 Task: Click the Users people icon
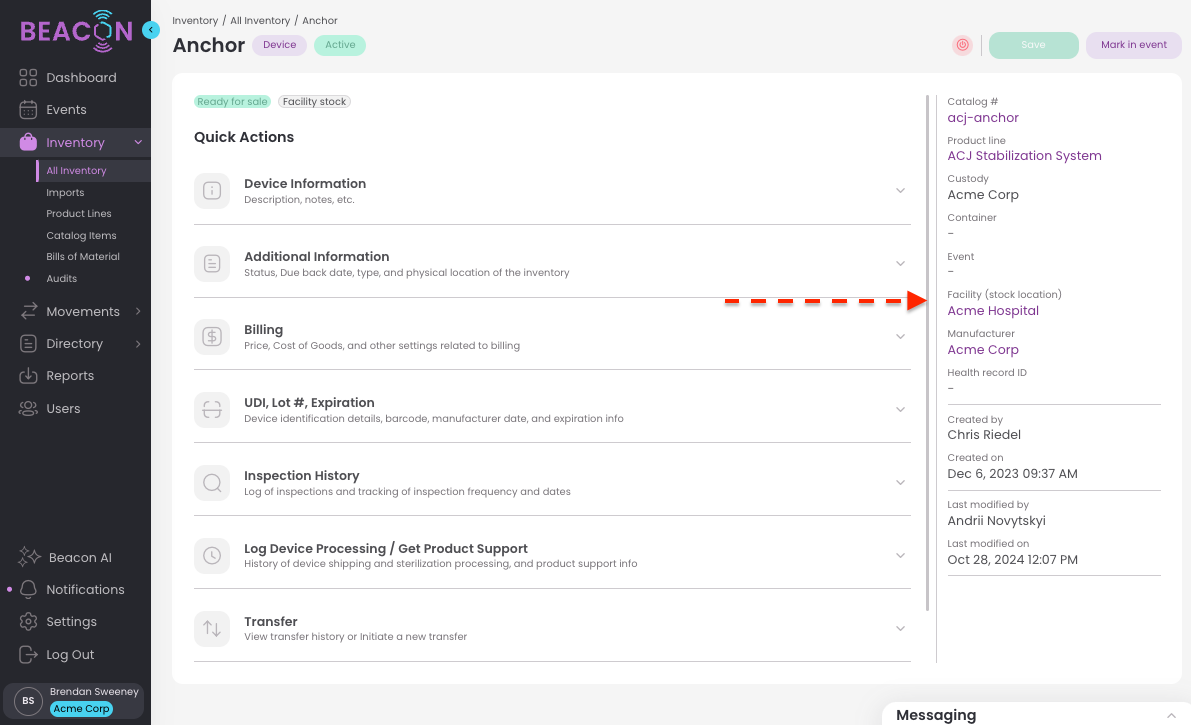28,408
